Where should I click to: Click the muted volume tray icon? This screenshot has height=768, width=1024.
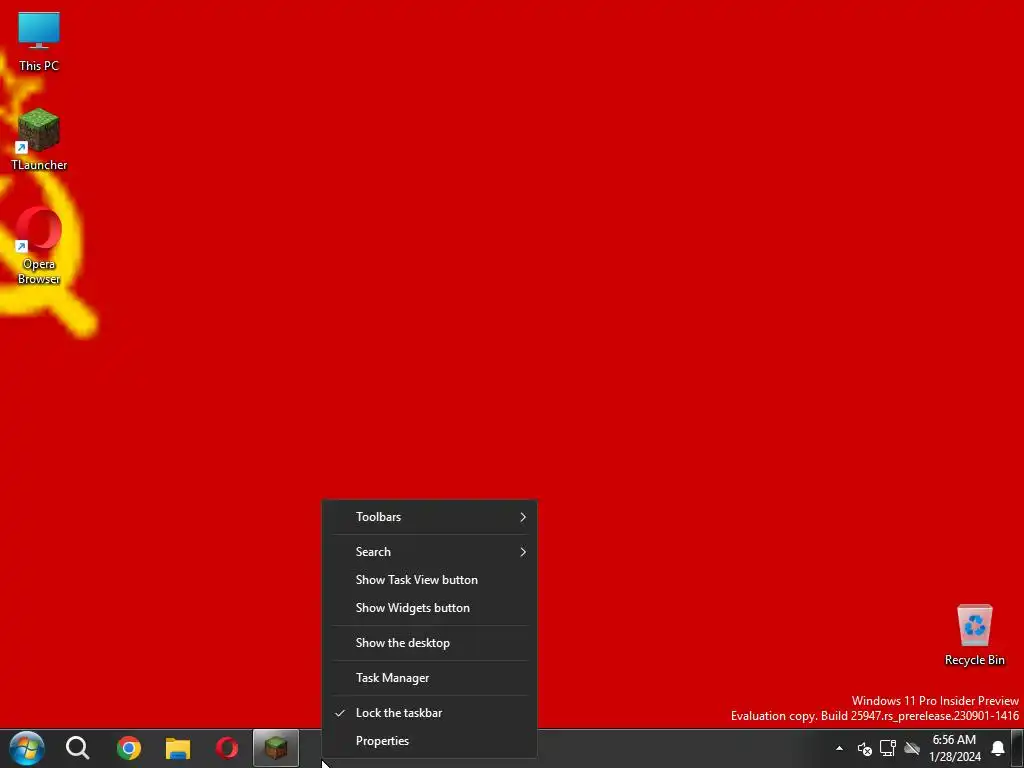(x=865, y=748)
